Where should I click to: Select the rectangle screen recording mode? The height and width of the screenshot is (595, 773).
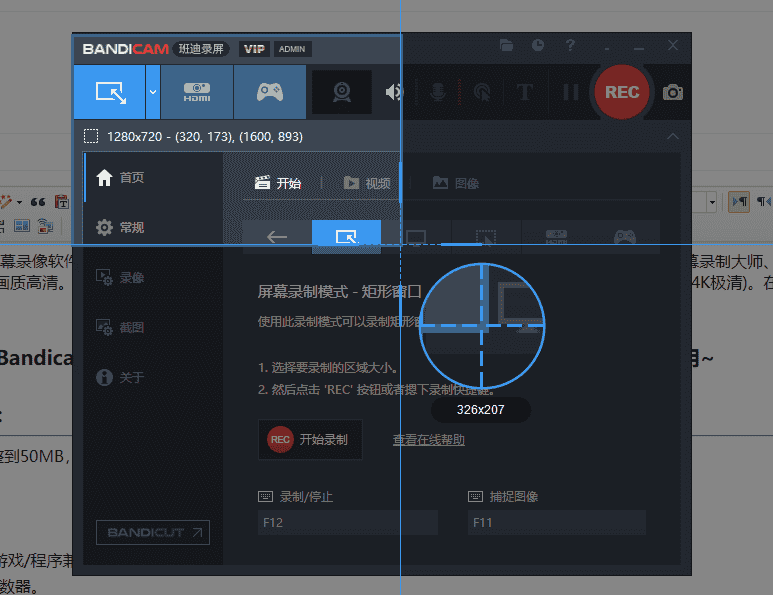click(x=109, y=92)
